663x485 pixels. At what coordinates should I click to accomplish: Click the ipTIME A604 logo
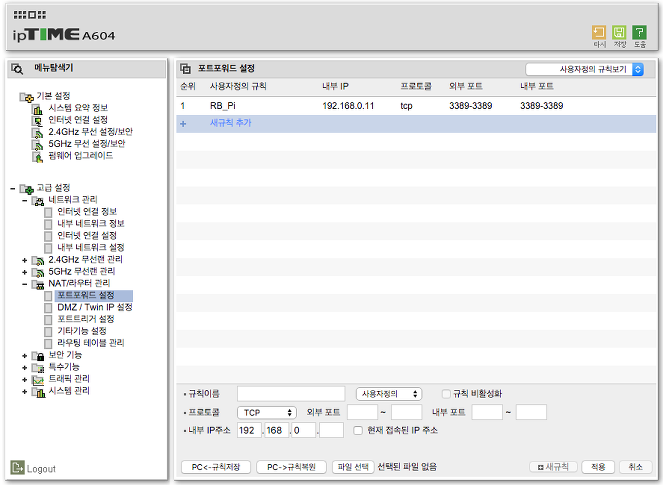pyautogui.click(x=63, y=35)
